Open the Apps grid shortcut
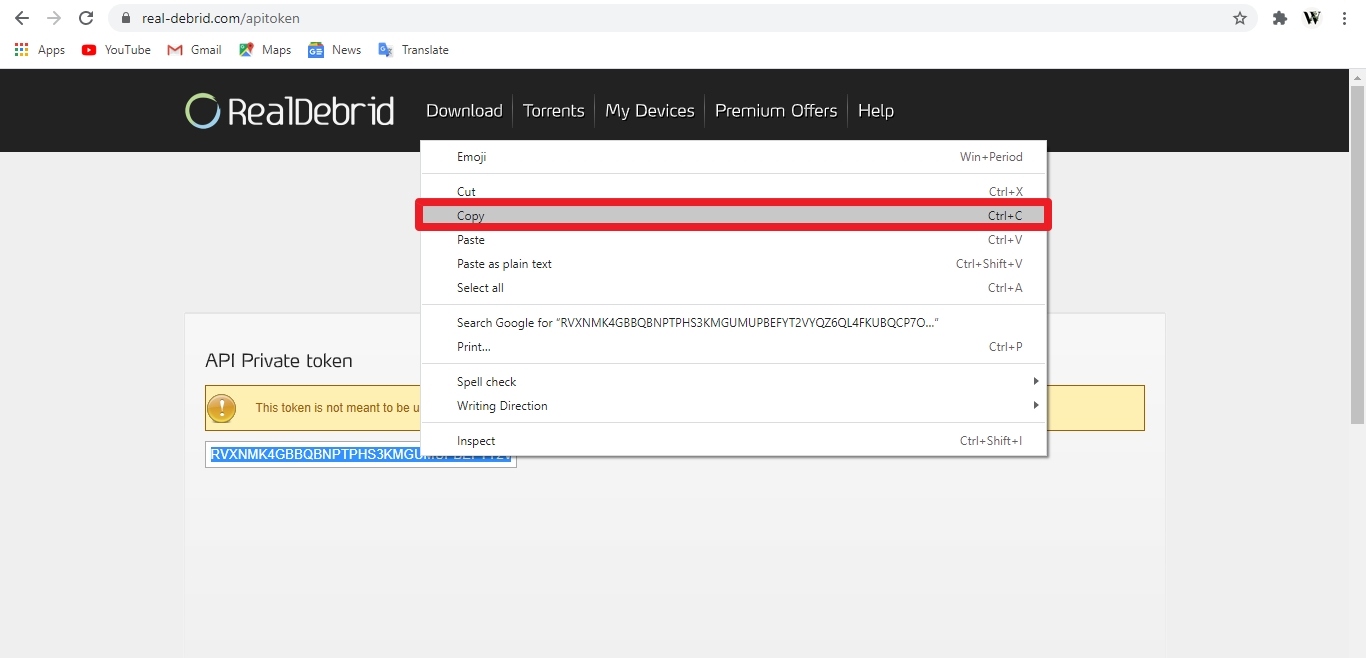 [40, 50]
